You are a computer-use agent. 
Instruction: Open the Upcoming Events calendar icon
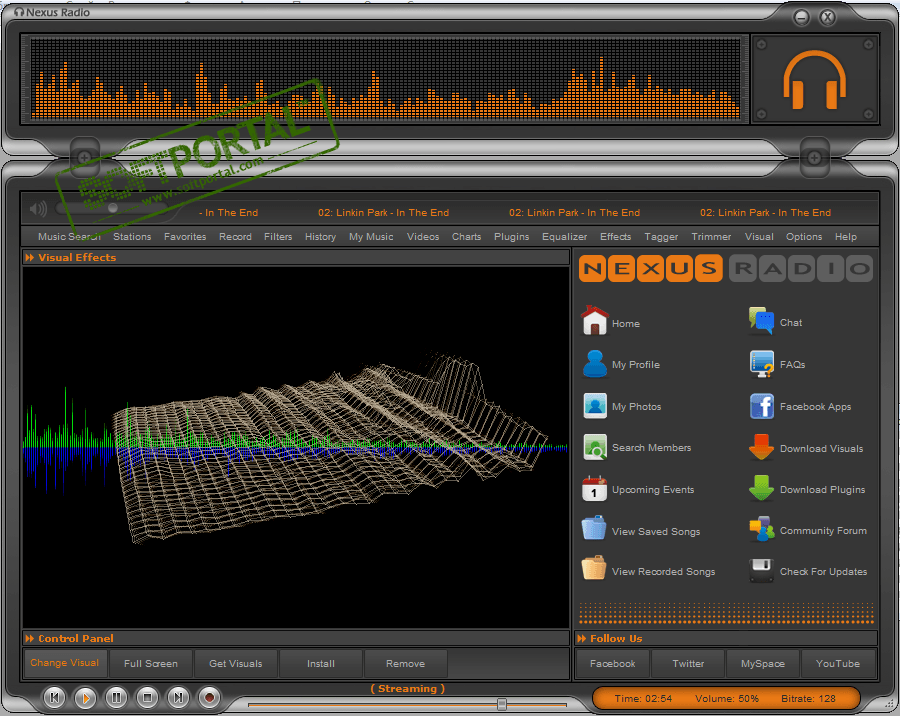[595, 489]
